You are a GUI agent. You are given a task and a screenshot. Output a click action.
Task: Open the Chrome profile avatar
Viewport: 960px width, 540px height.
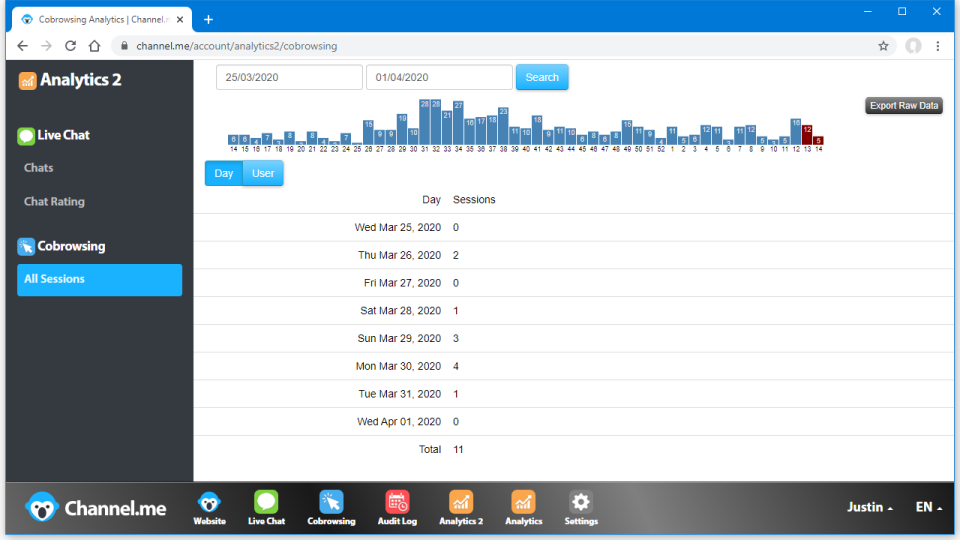tap(913, 46)
